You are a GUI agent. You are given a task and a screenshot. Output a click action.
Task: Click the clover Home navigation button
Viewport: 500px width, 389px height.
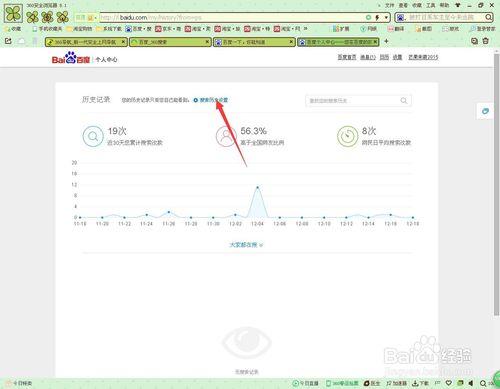tap(63, 17)
